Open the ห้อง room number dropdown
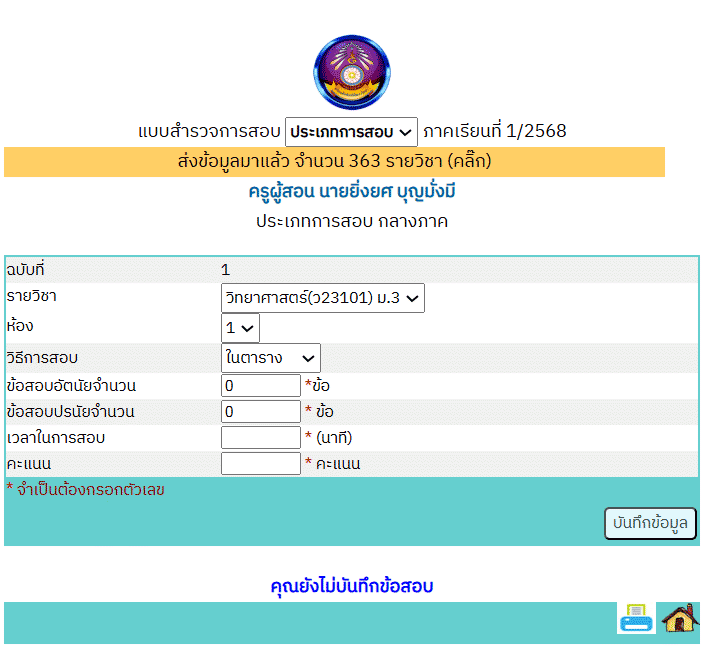The width and height of the screenshot is (706, 652). tap(240, 328)
